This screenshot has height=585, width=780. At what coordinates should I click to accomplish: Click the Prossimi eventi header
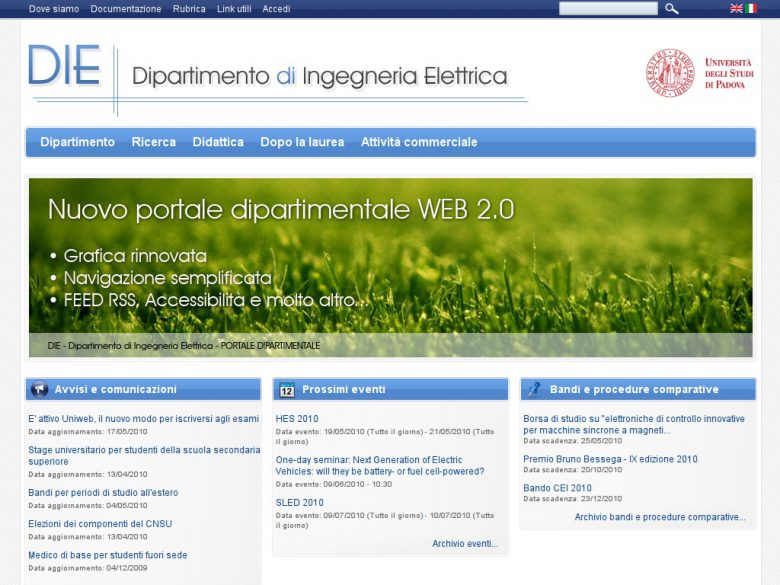pos(390,389)
